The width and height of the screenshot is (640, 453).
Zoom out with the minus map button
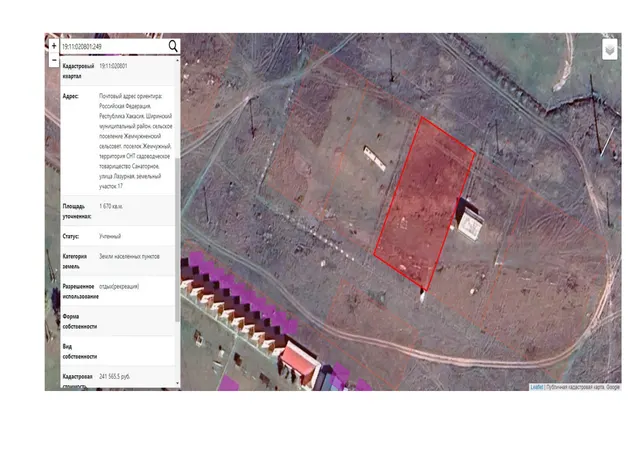(x=54, y=60)
